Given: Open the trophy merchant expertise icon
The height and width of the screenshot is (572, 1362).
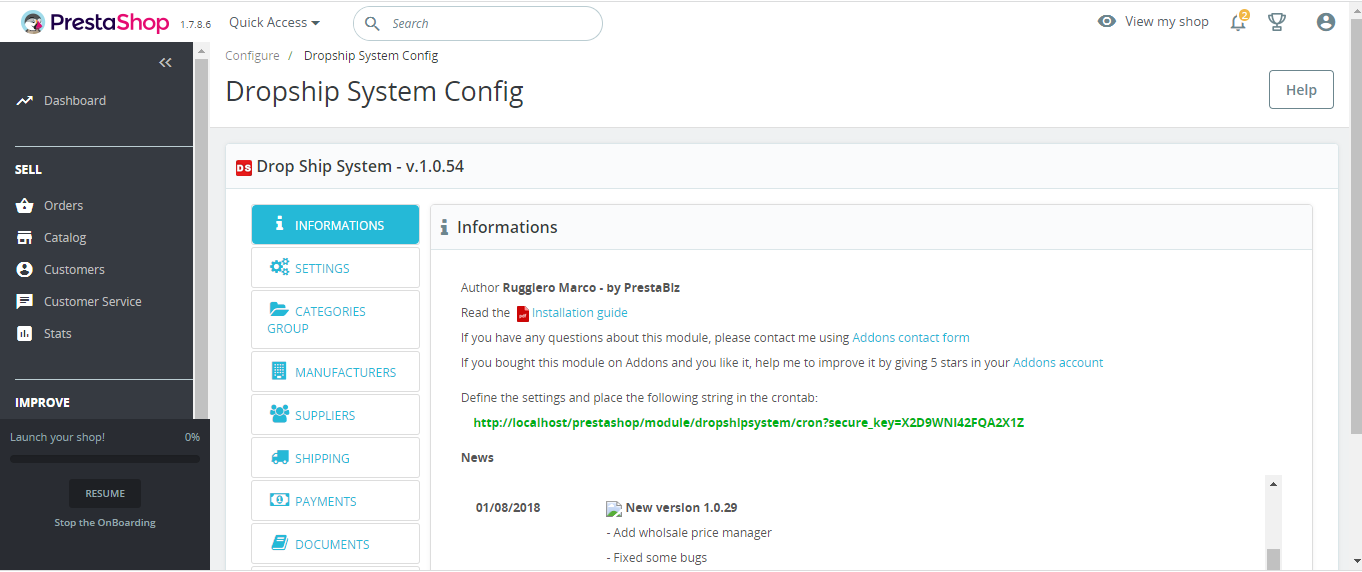Looking at the screenshot, I should pyautogui.click(x=1277, y=22).
